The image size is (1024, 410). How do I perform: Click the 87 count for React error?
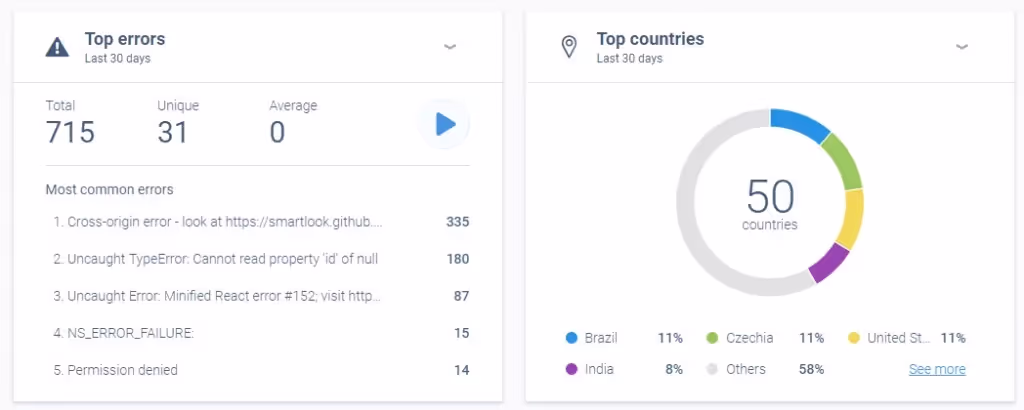tap(462, 296)
